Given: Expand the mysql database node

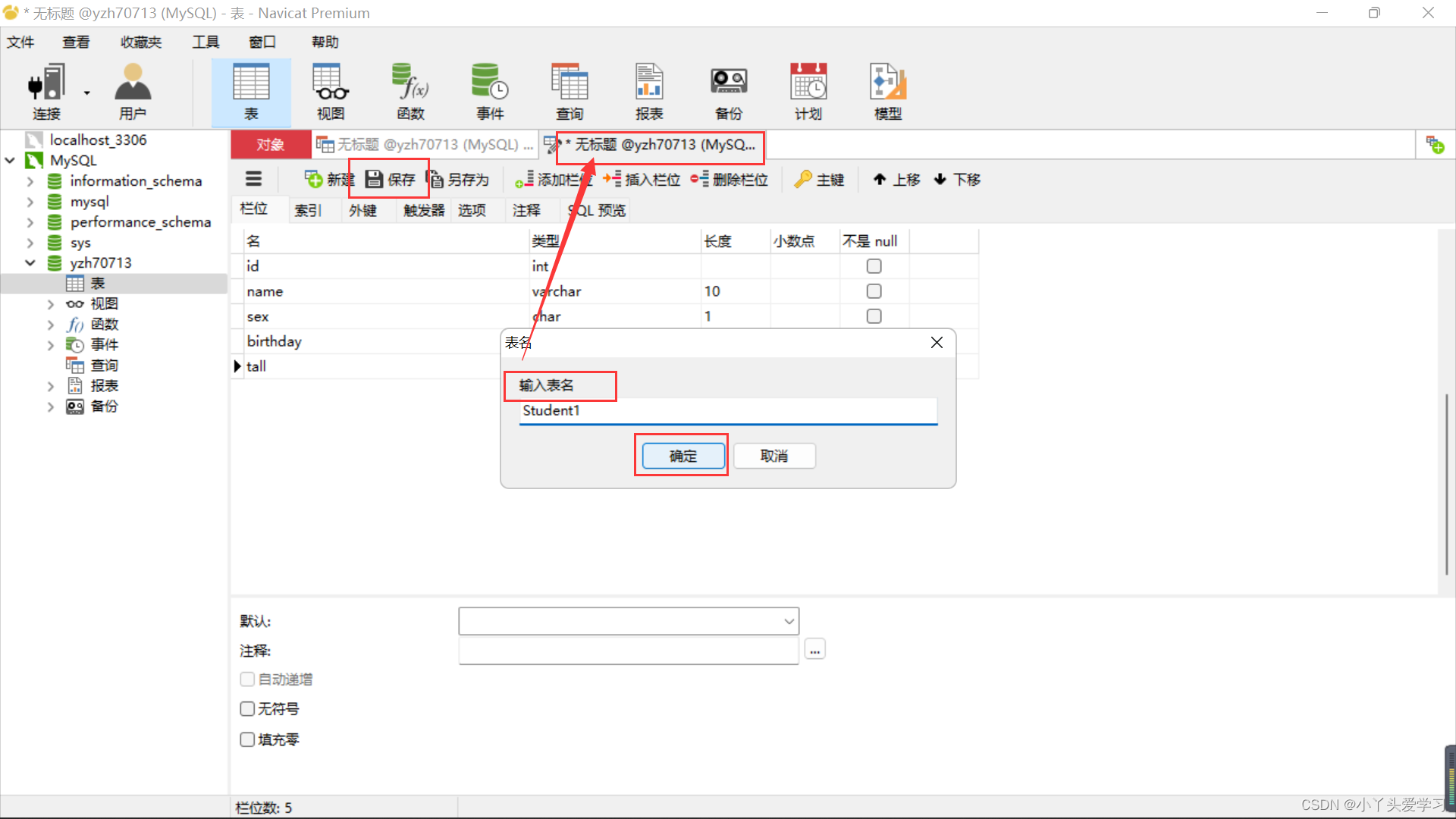Looking at the screenshot, I should tap(30, 202).
